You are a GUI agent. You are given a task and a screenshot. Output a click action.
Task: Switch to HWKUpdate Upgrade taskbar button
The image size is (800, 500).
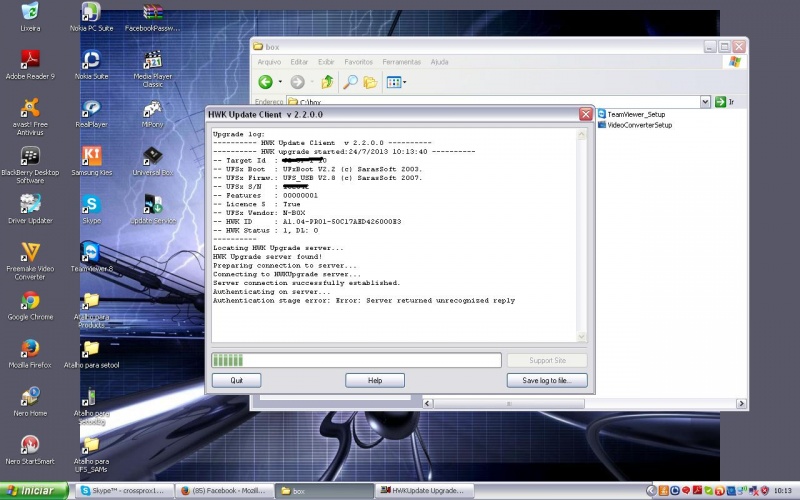(424, 491)
